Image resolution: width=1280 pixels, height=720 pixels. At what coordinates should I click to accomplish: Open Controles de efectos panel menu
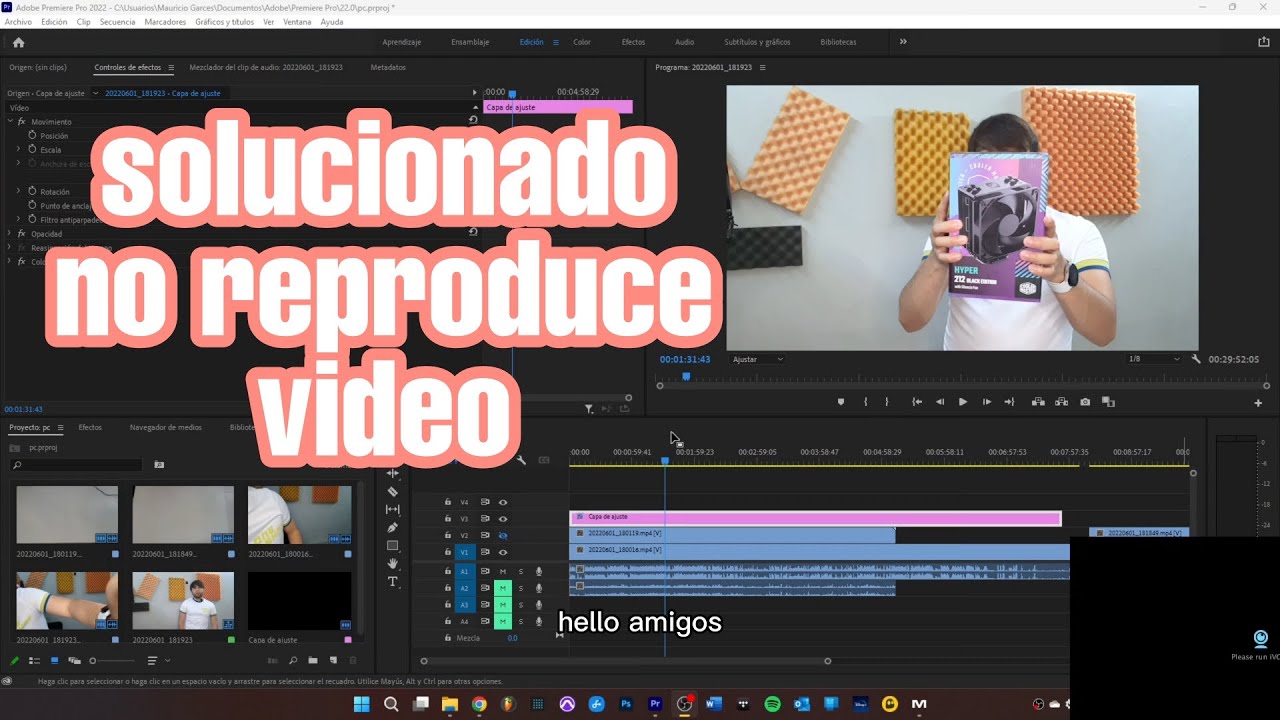pyautogui.click(x=171, y=68)
